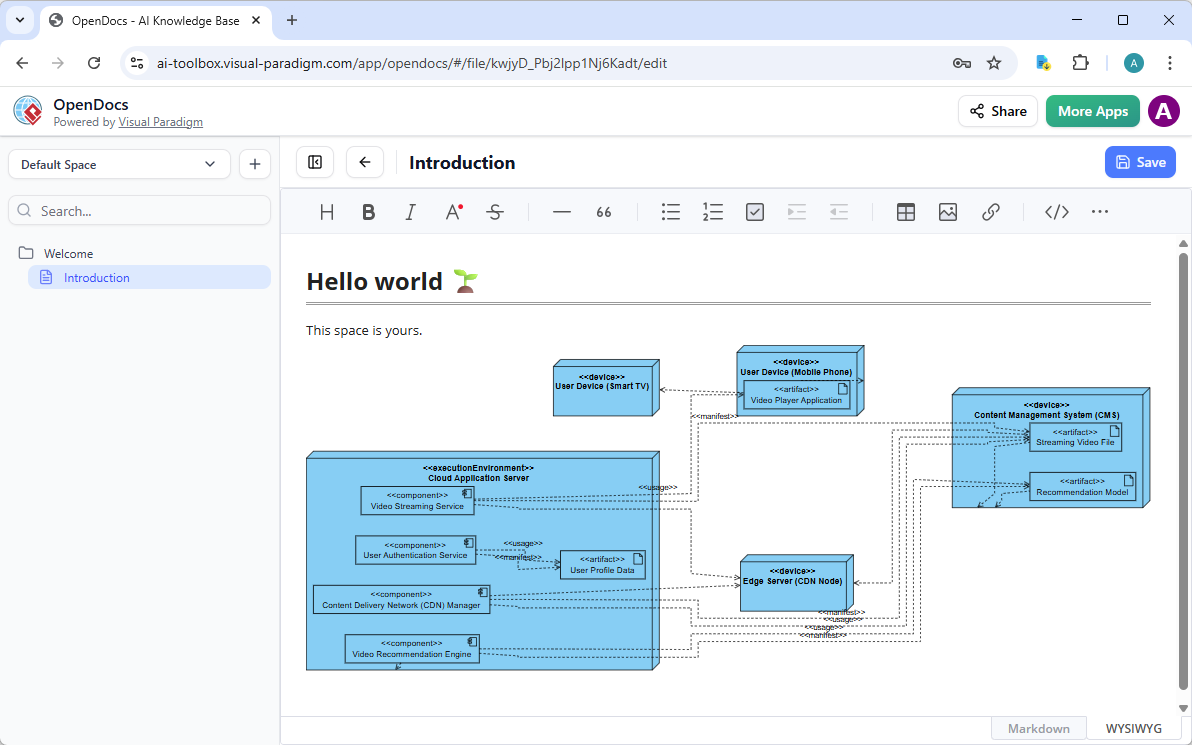1192x745 pixels.
Task: Insert a hyperlink
Action: (991, 211)
